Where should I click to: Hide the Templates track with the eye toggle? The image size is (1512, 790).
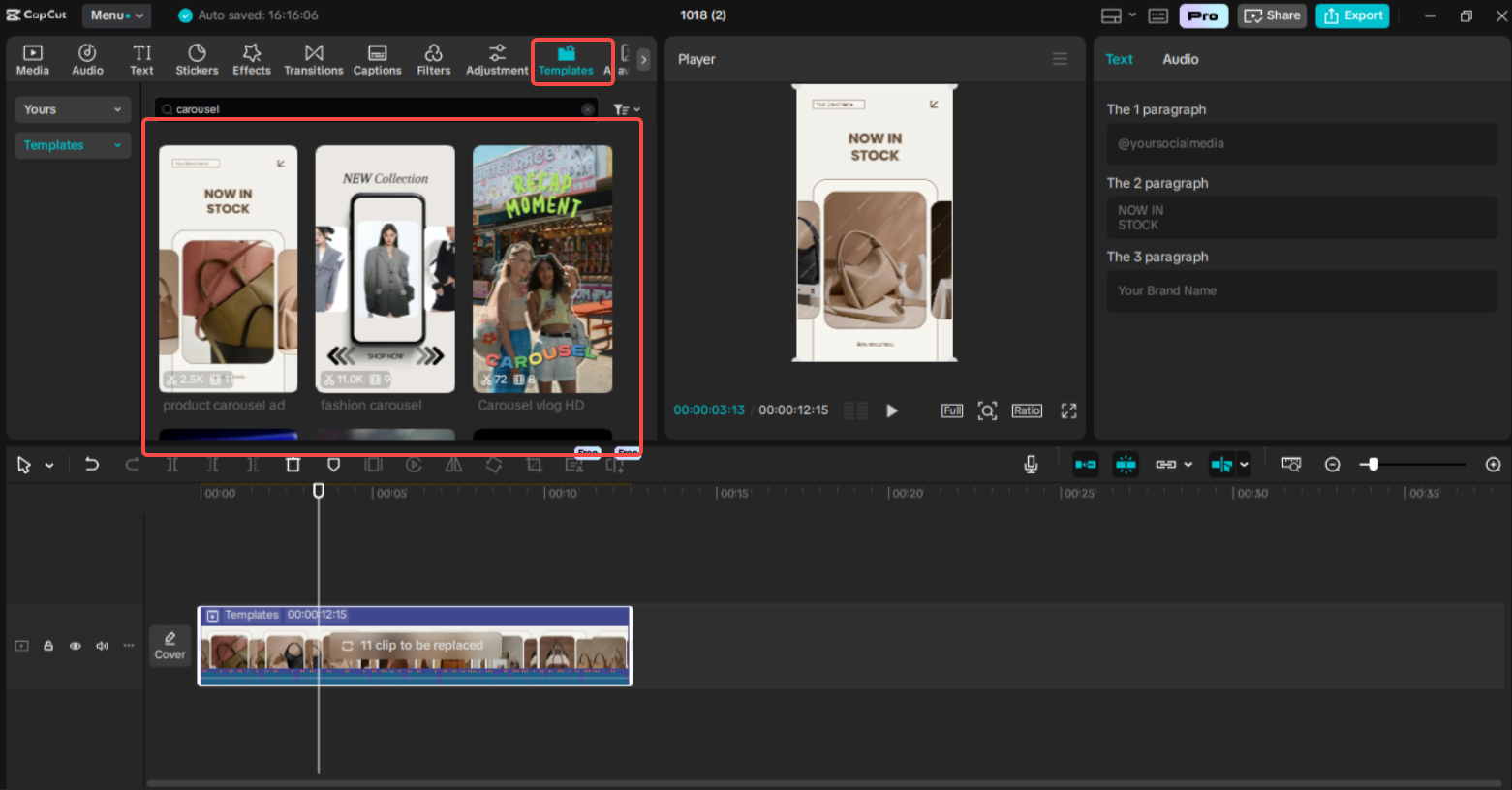point(75,645)
